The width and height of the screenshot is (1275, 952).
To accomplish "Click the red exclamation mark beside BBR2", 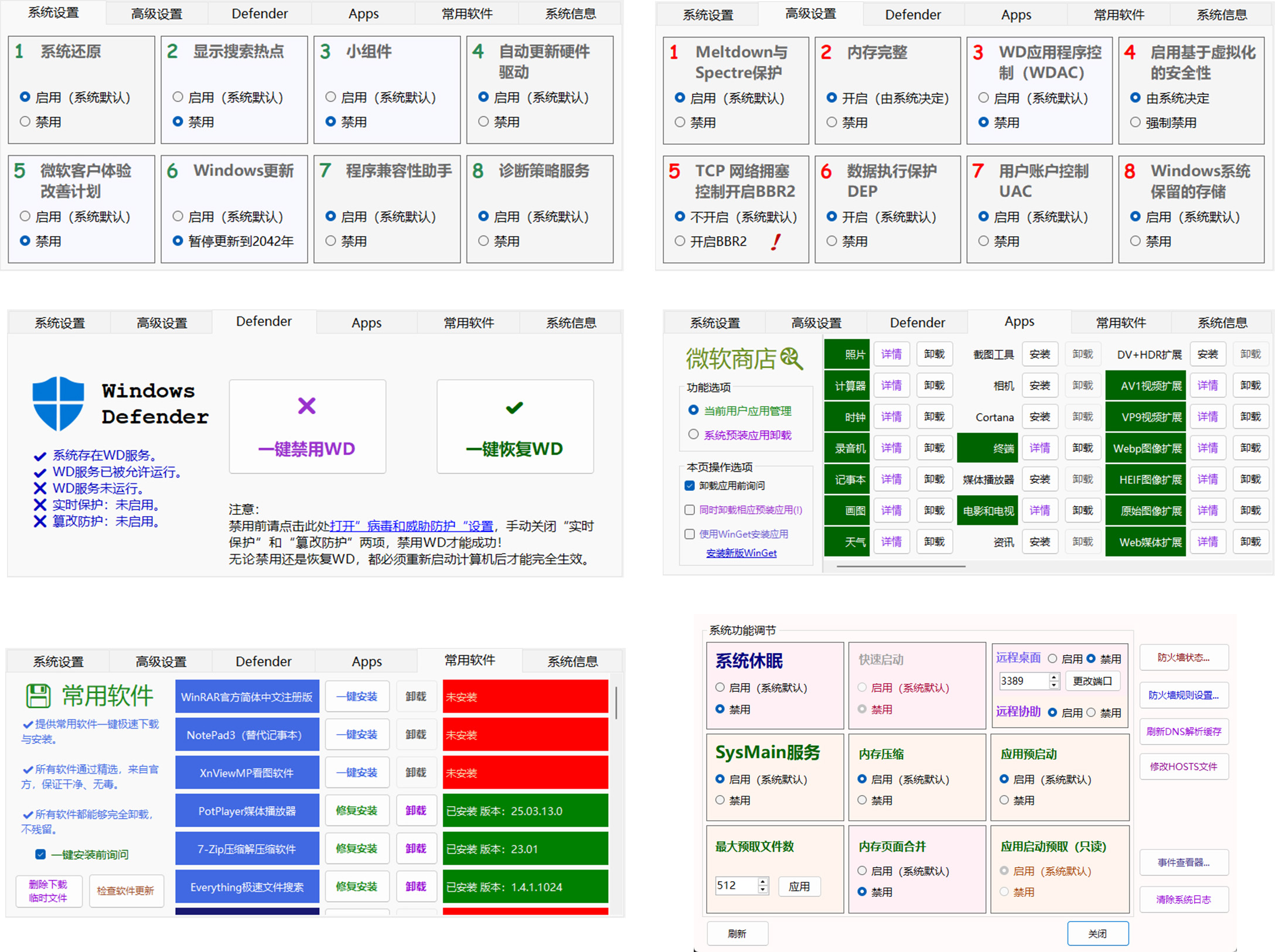I will (x=776, y=241).
